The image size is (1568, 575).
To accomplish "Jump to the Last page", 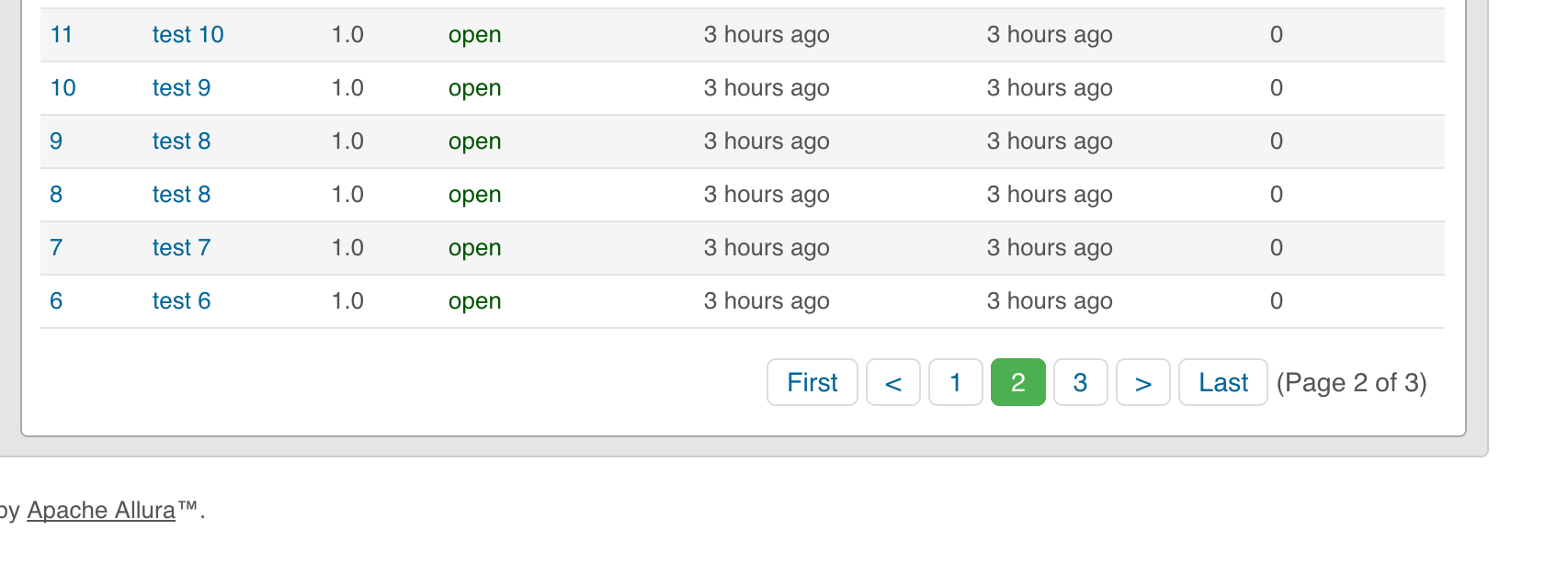I will coord(1222,382).
